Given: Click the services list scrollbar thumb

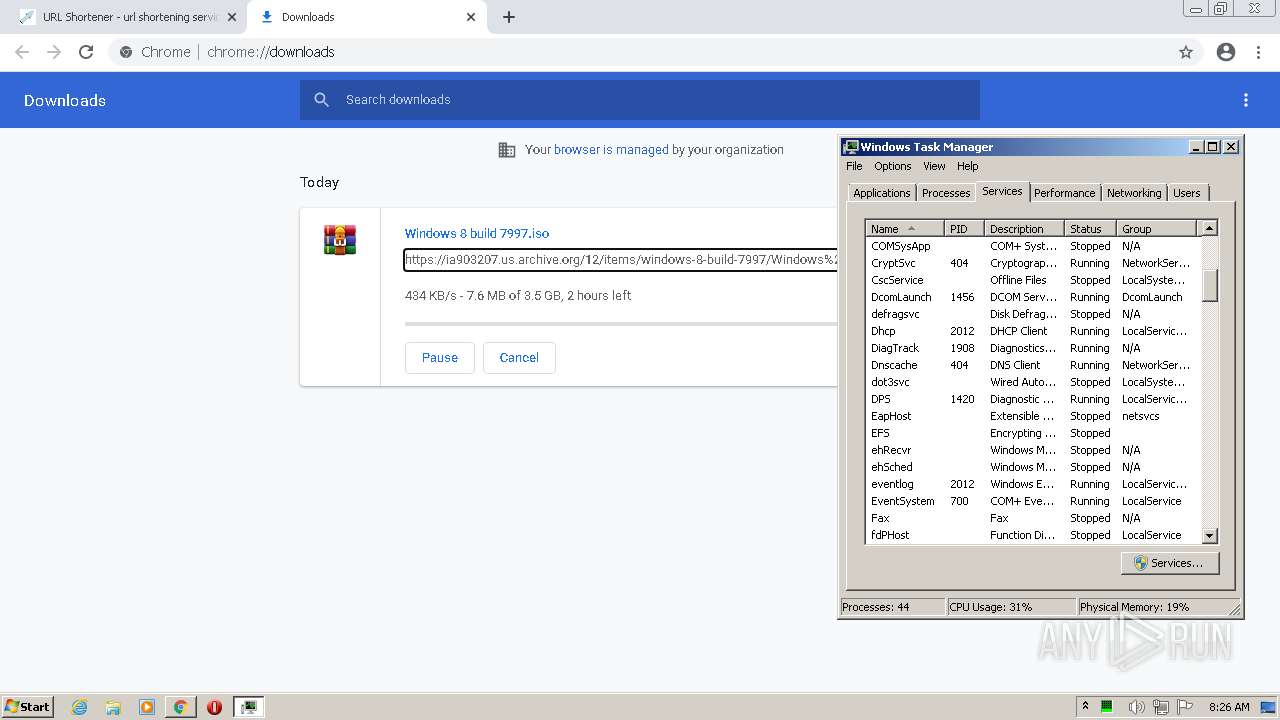Looking at the screenshot, I should pyautogui.click(x=1209, y=285).
